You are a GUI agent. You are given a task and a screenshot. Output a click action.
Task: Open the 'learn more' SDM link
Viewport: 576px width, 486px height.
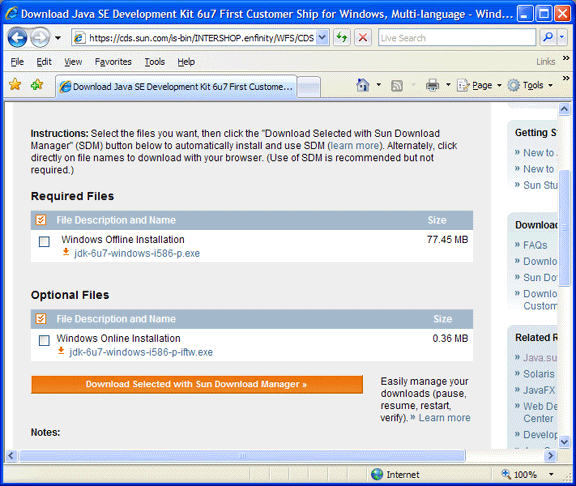[354, 145]
